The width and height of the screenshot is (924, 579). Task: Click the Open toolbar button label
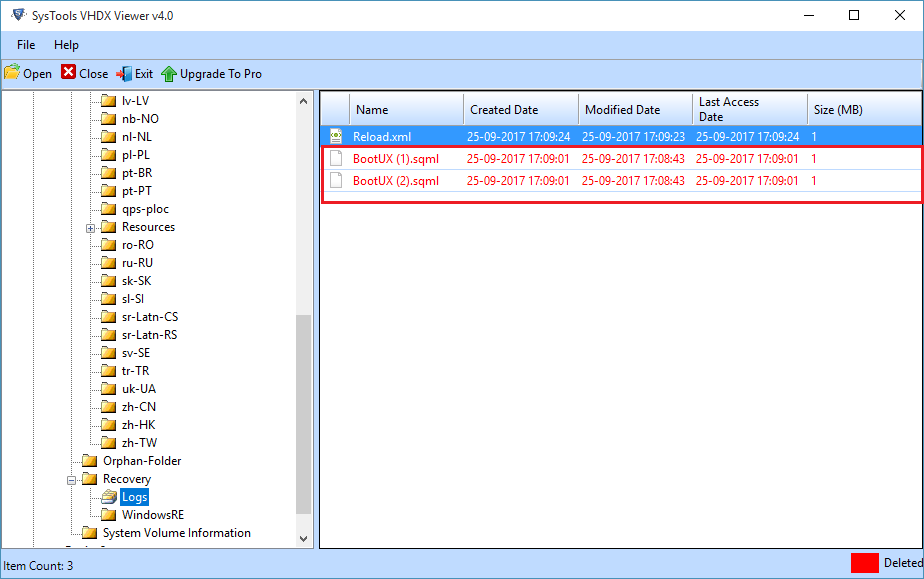coord(38,74)
